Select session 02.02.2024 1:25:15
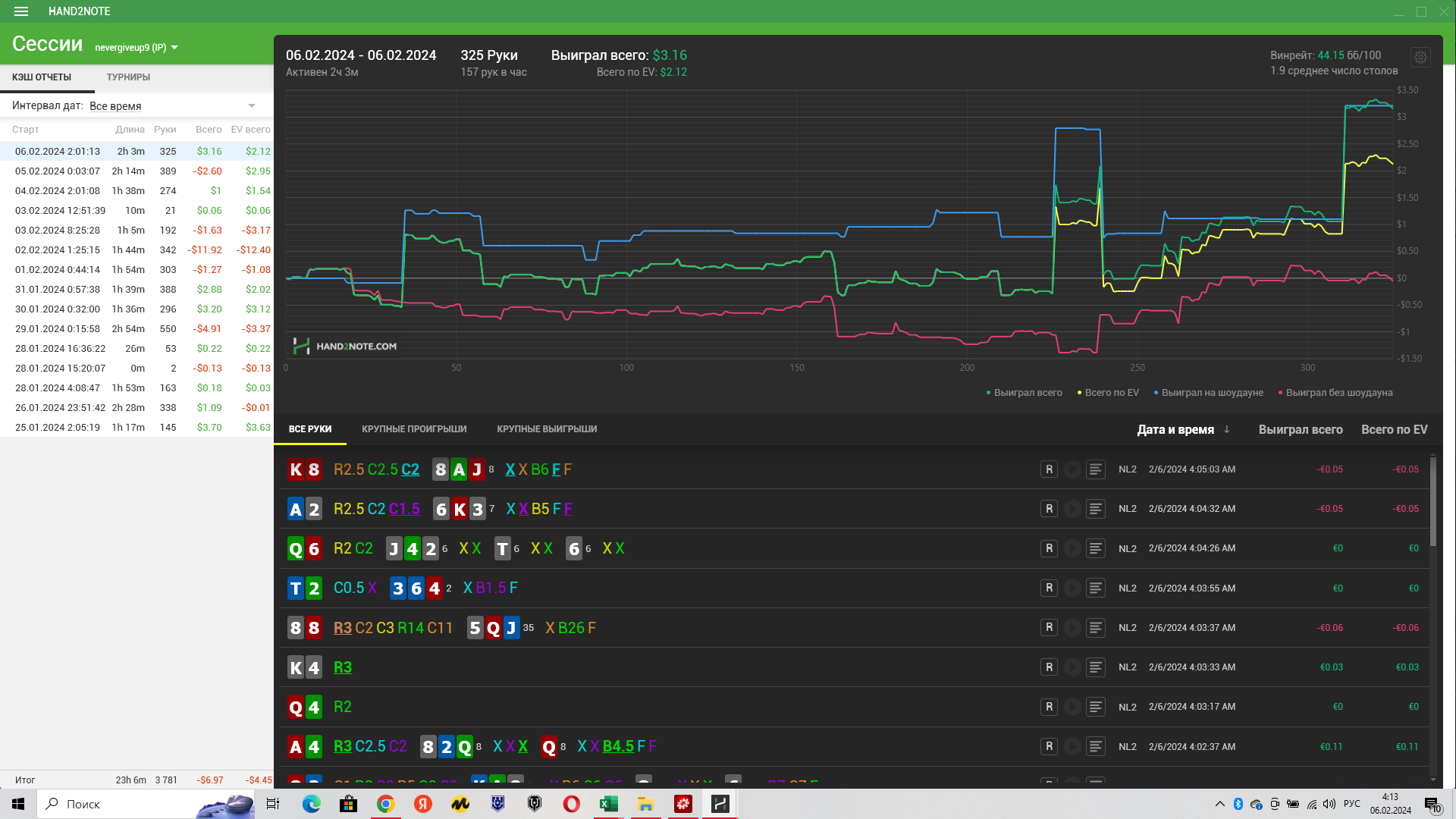1456x819 pixels. point(136,249)
